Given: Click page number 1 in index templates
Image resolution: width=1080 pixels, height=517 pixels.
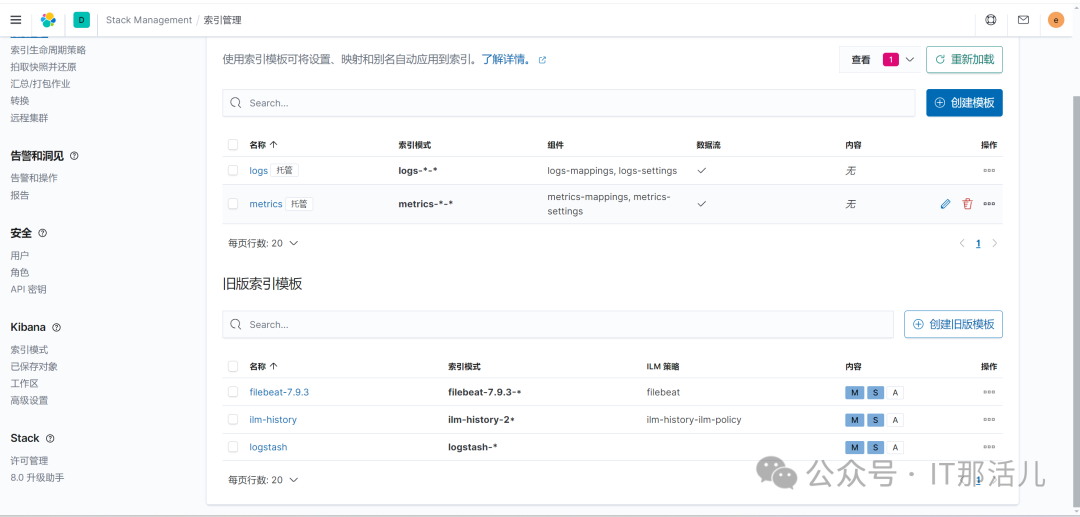Looking at the screenshot, I should (x=978, y=243).
